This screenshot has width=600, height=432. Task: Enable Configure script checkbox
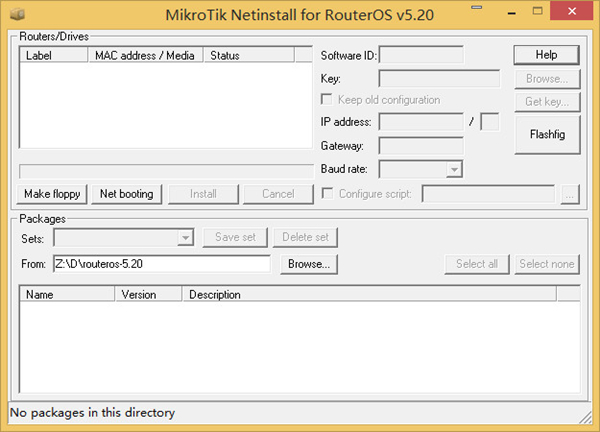(x=327, y=193)
